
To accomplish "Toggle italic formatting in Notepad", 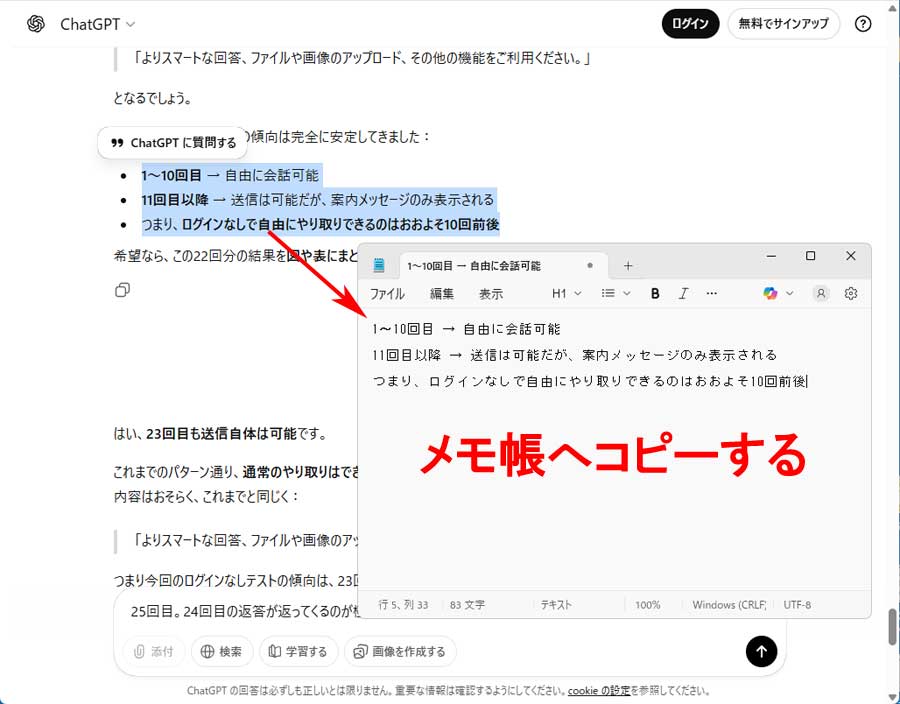I will pyautogui.click(x=683, y=293).
